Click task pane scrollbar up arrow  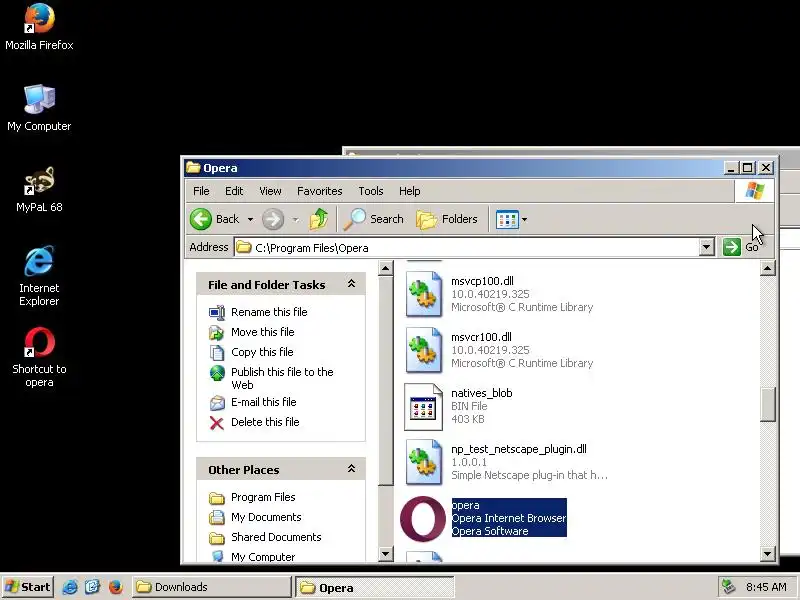tap(386, 268)
